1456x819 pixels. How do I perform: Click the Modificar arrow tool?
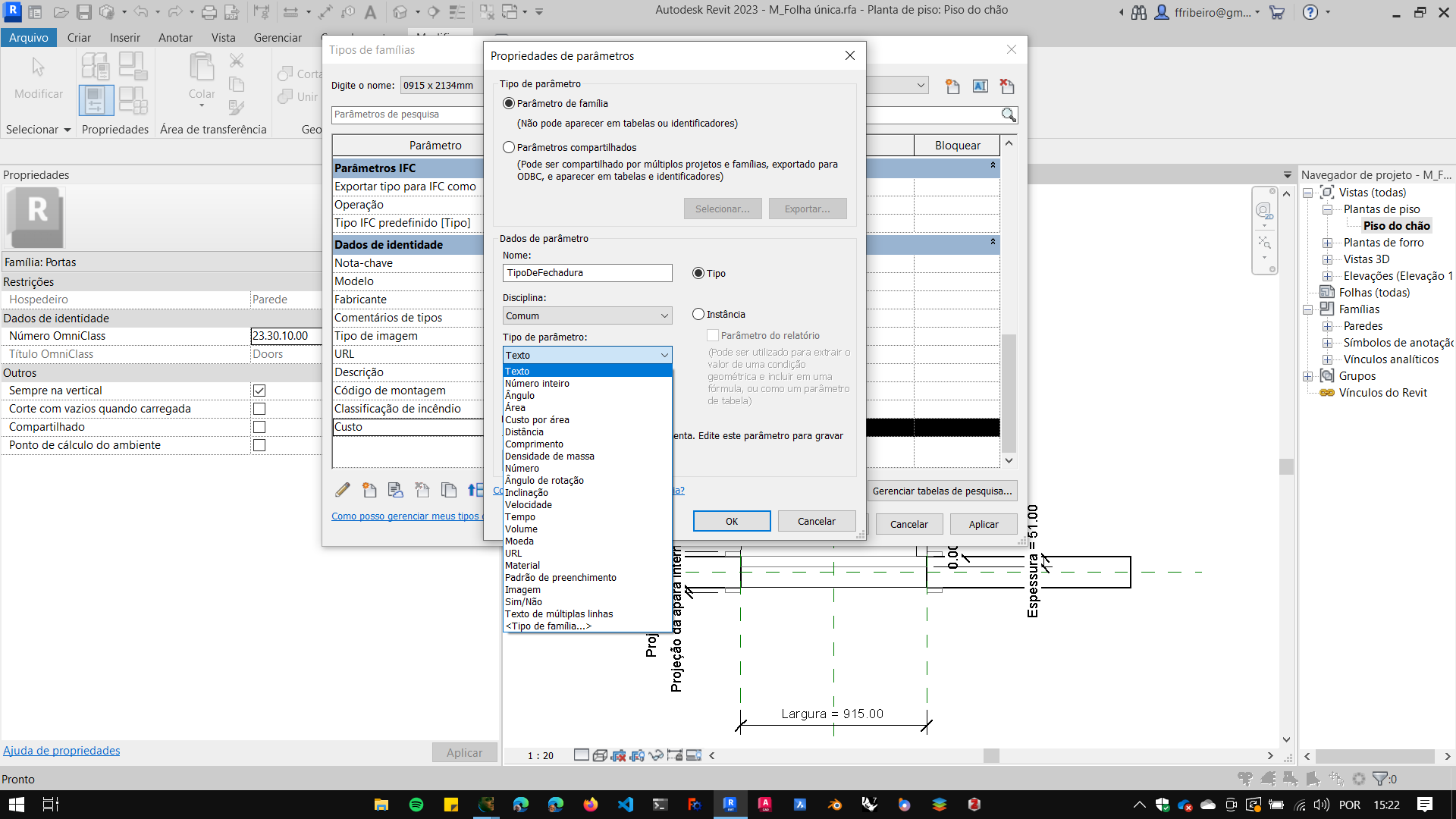click(x=38, y=68)
